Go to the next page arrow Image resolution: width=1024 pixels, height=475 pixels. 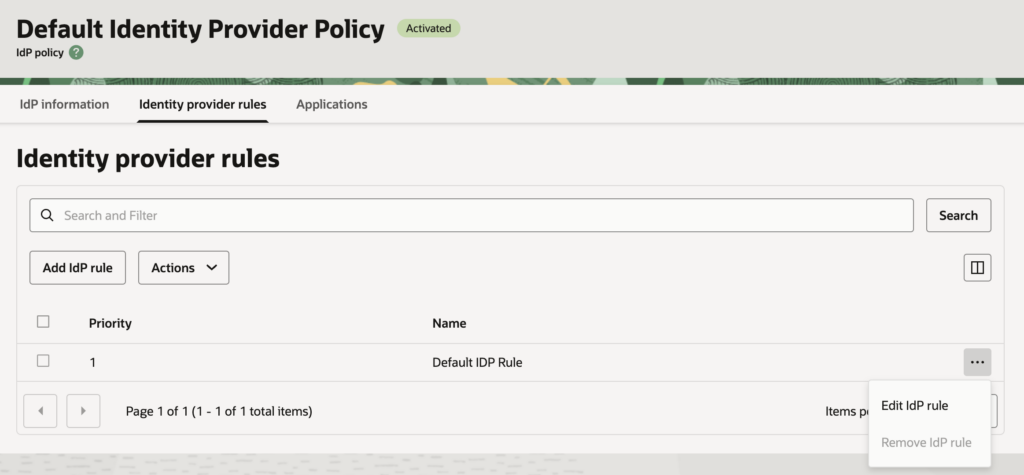[83, 411]
